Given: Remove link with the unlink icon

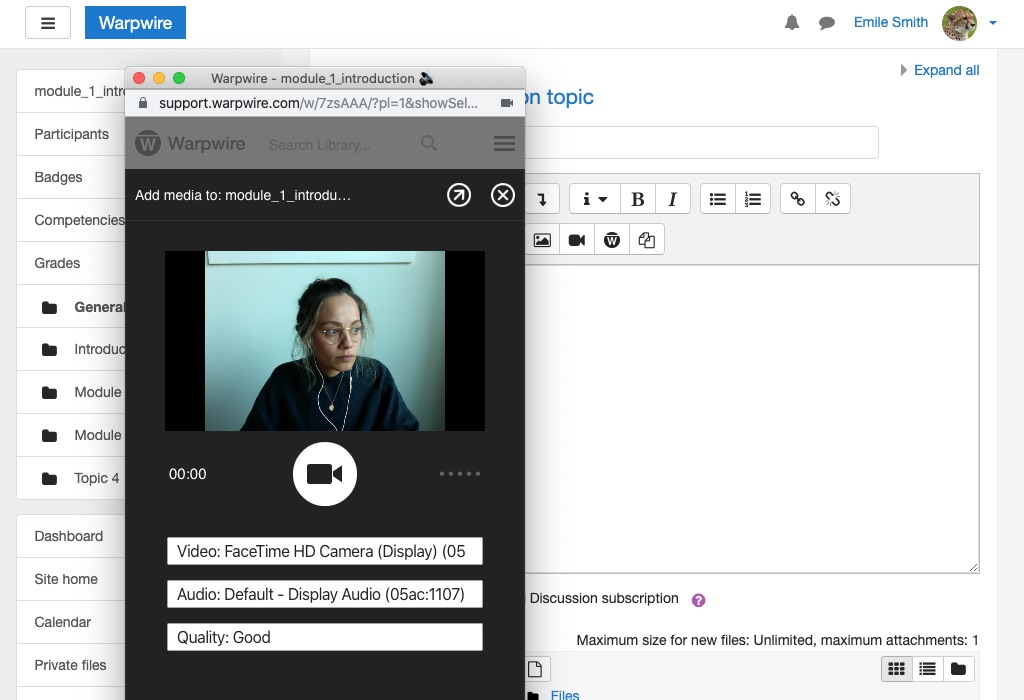Looking at the screenshot, I should tap(833, 199).
